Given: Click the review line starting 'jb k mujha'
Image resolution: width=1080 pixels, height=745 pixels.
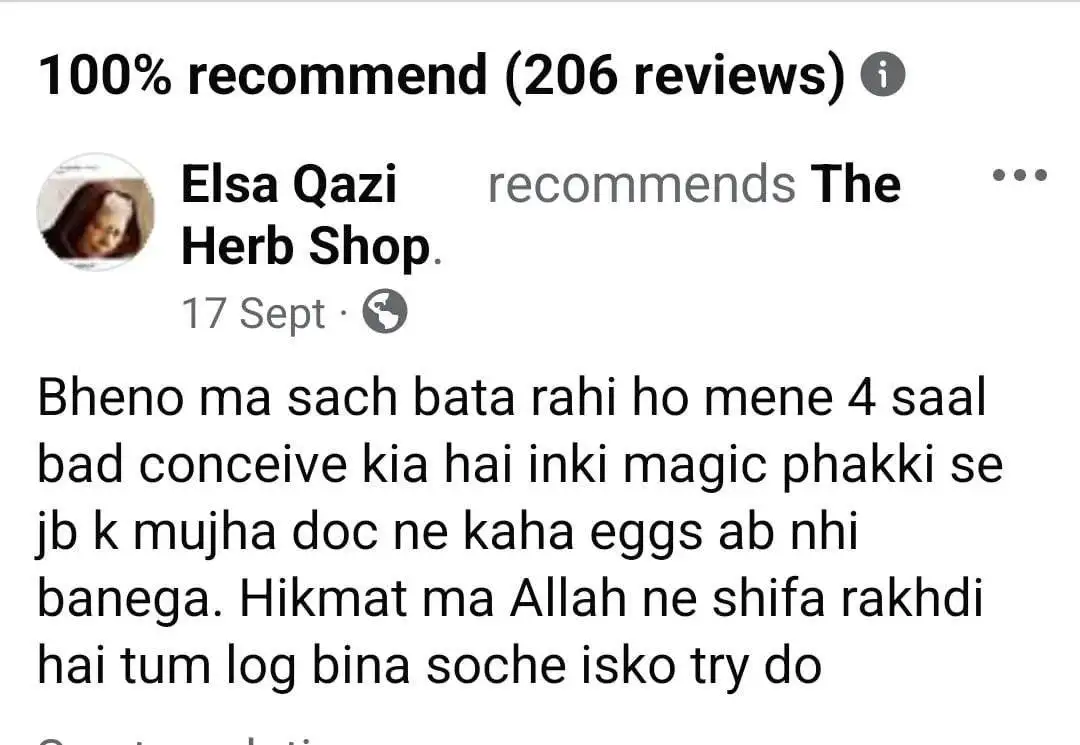Looking at the screenshot, I should 448,532.
